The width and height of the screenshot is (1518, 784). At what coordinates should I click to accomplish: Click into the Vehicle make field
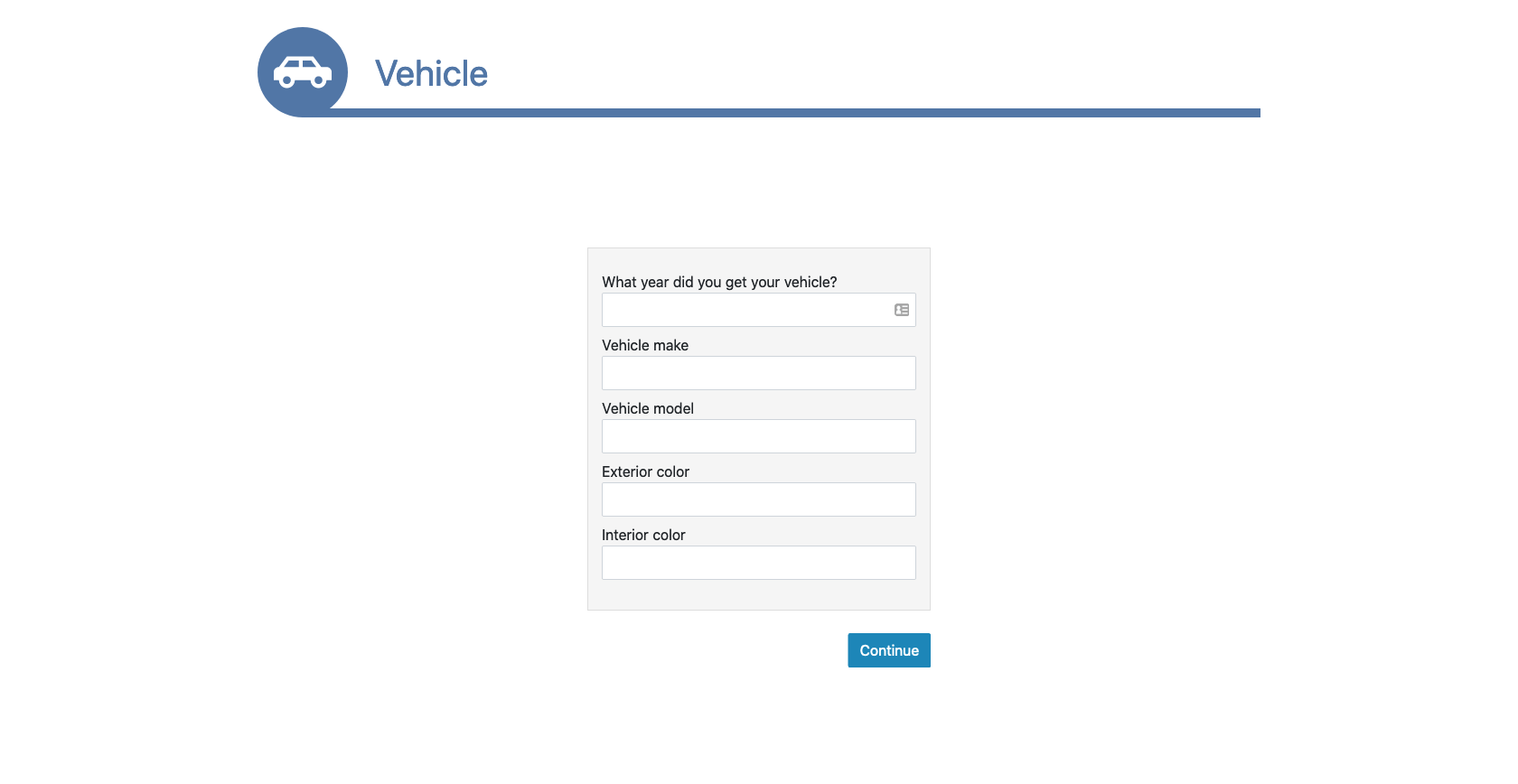758,373
